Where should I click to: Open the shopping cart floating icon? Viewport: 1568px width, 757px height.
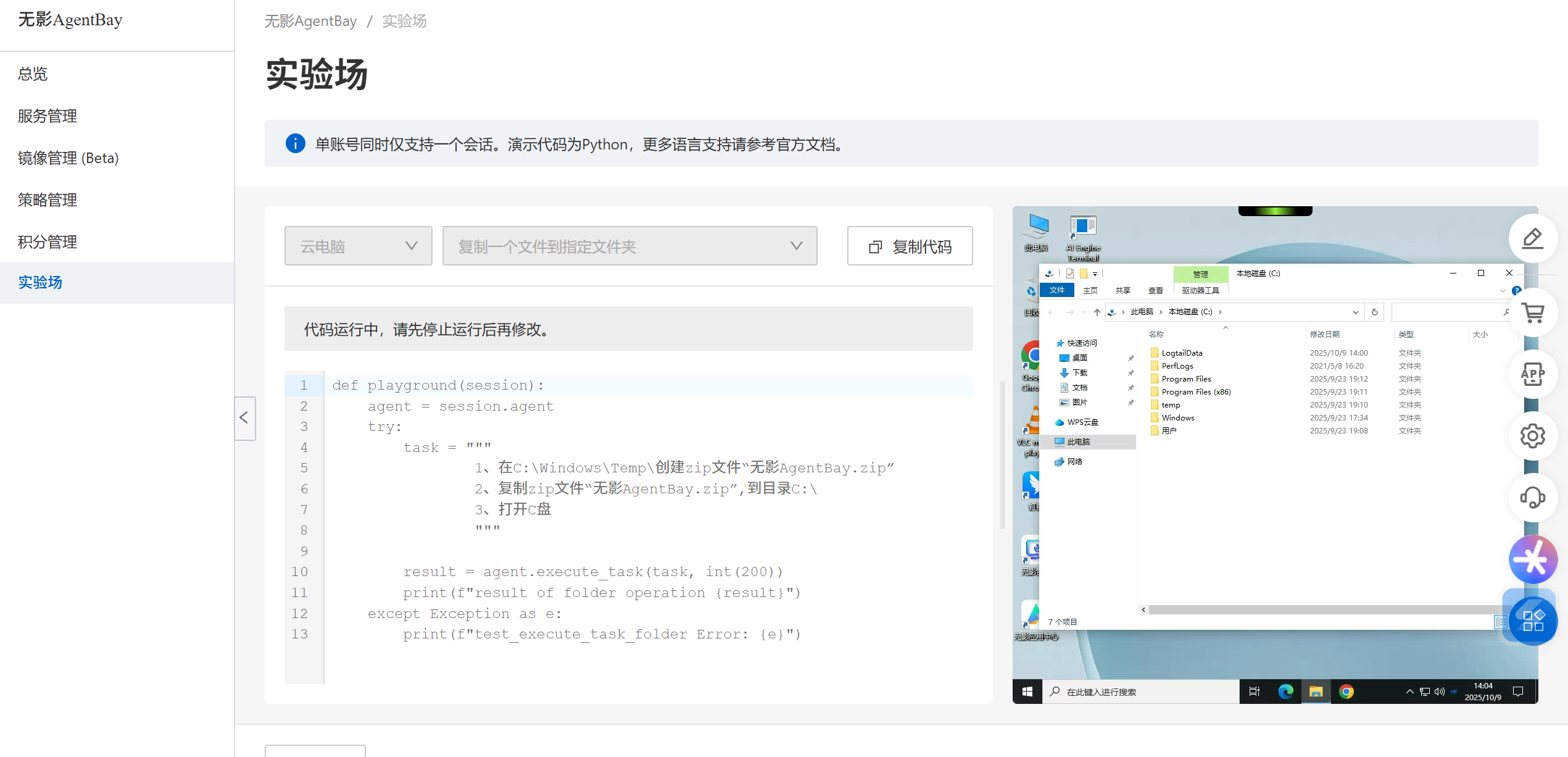coord(1532,312)
